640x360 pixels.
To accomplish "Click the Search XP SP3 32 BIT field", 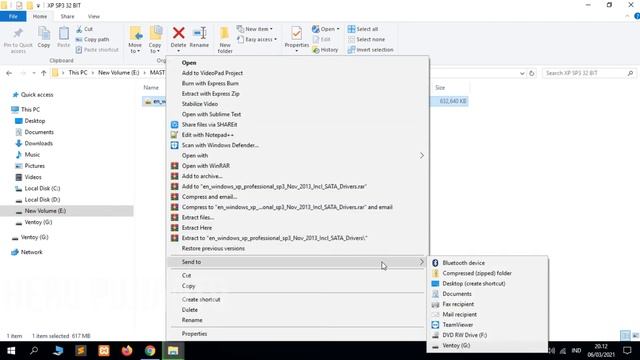I will [x=589, y=73].
